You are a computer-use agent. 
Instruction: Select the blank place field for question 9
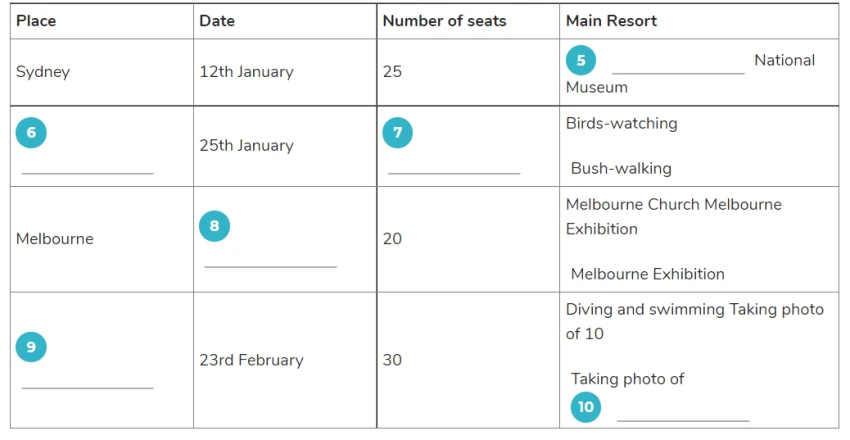(x=87, y=379)
